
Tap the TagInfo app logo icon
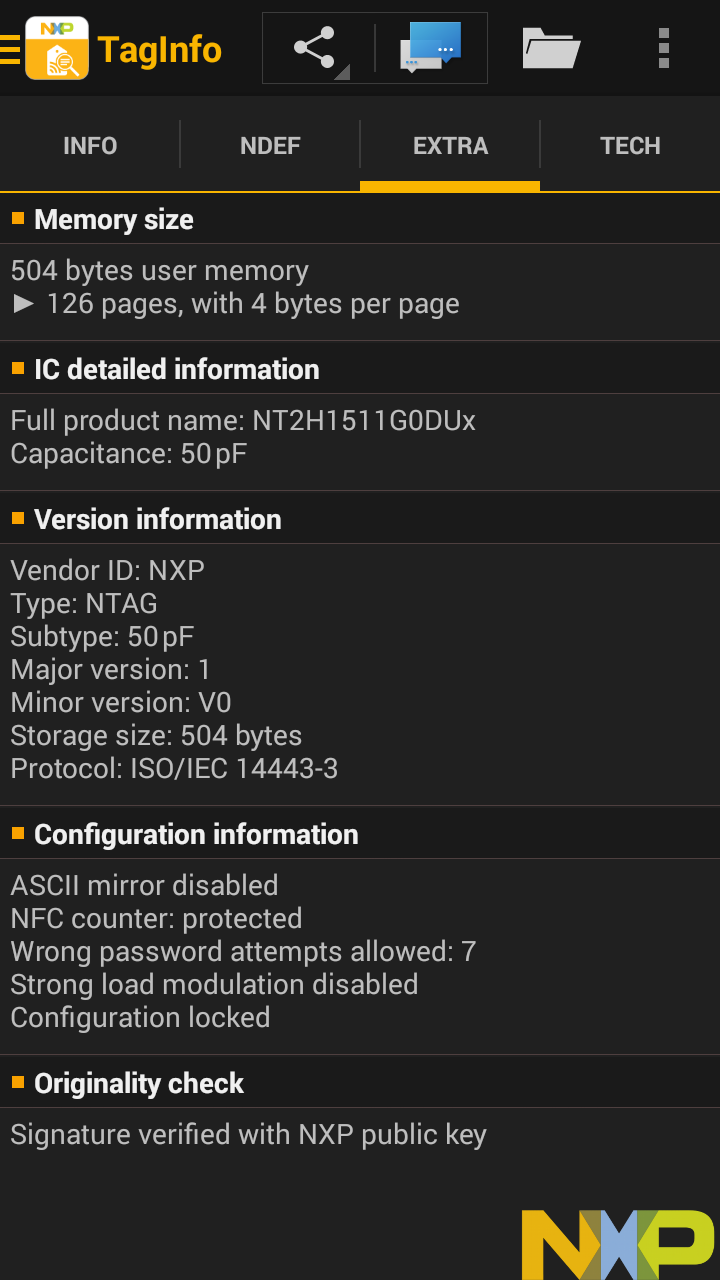[x=57, y=48]
